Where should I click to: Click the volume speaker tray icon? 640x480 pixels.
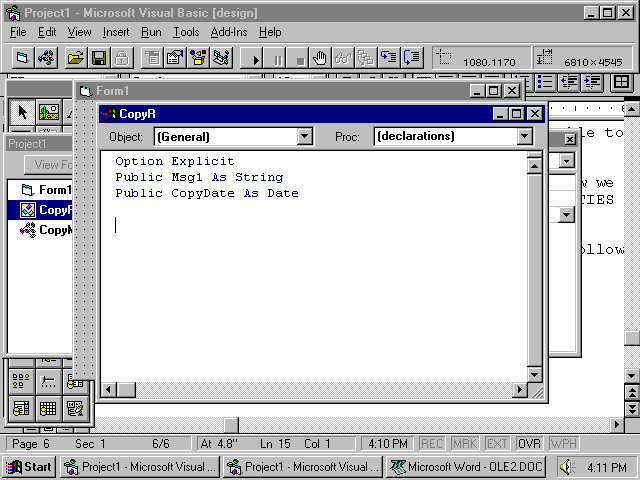click(x=567, y=467)
